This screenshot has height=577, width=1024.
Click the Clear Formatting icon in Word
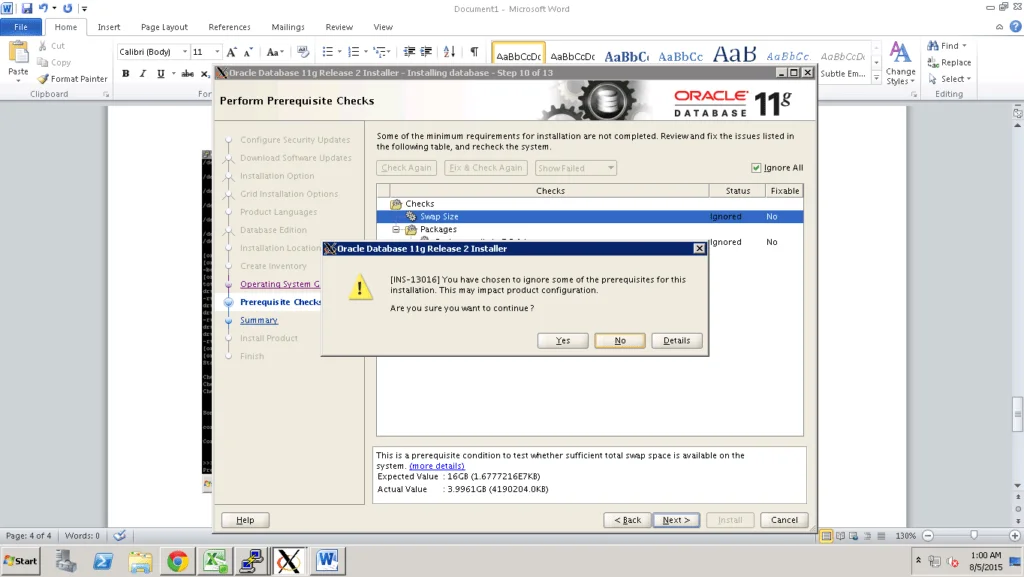coord(302,52)
